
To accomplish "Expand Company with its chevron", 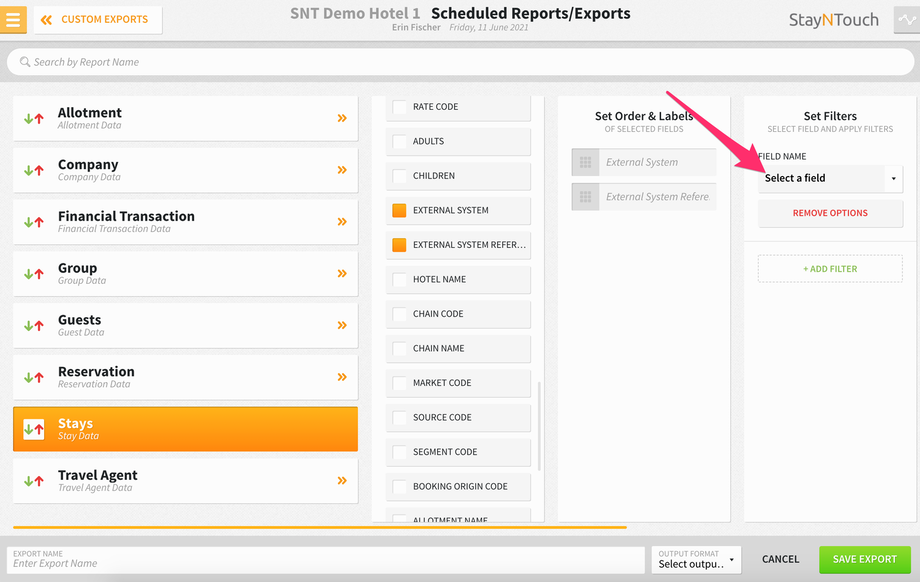I will (x=342, y=170).
